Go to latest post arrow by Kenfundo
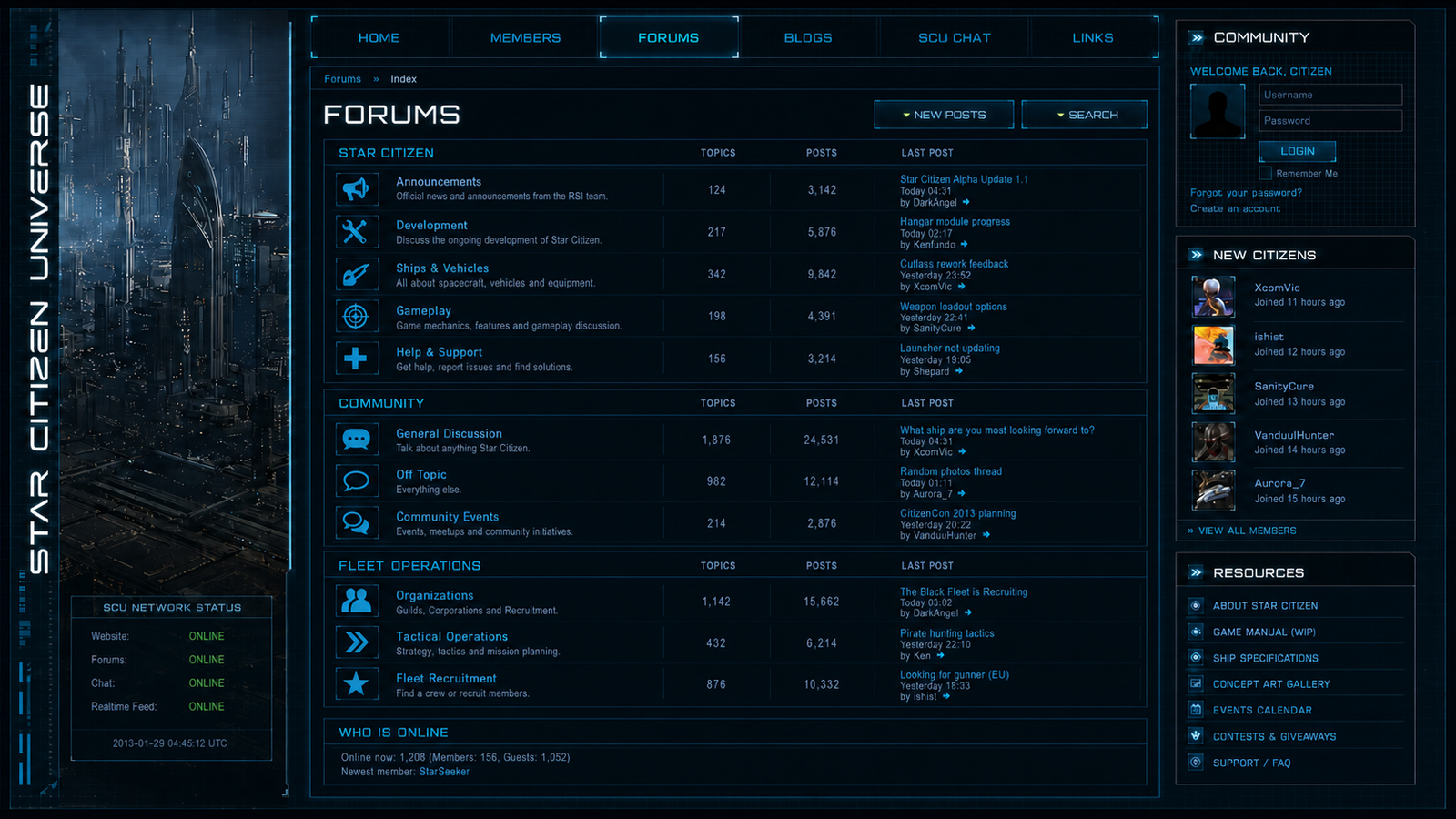Viewport: 1456px width, 819px height. [x=965, y=244]
